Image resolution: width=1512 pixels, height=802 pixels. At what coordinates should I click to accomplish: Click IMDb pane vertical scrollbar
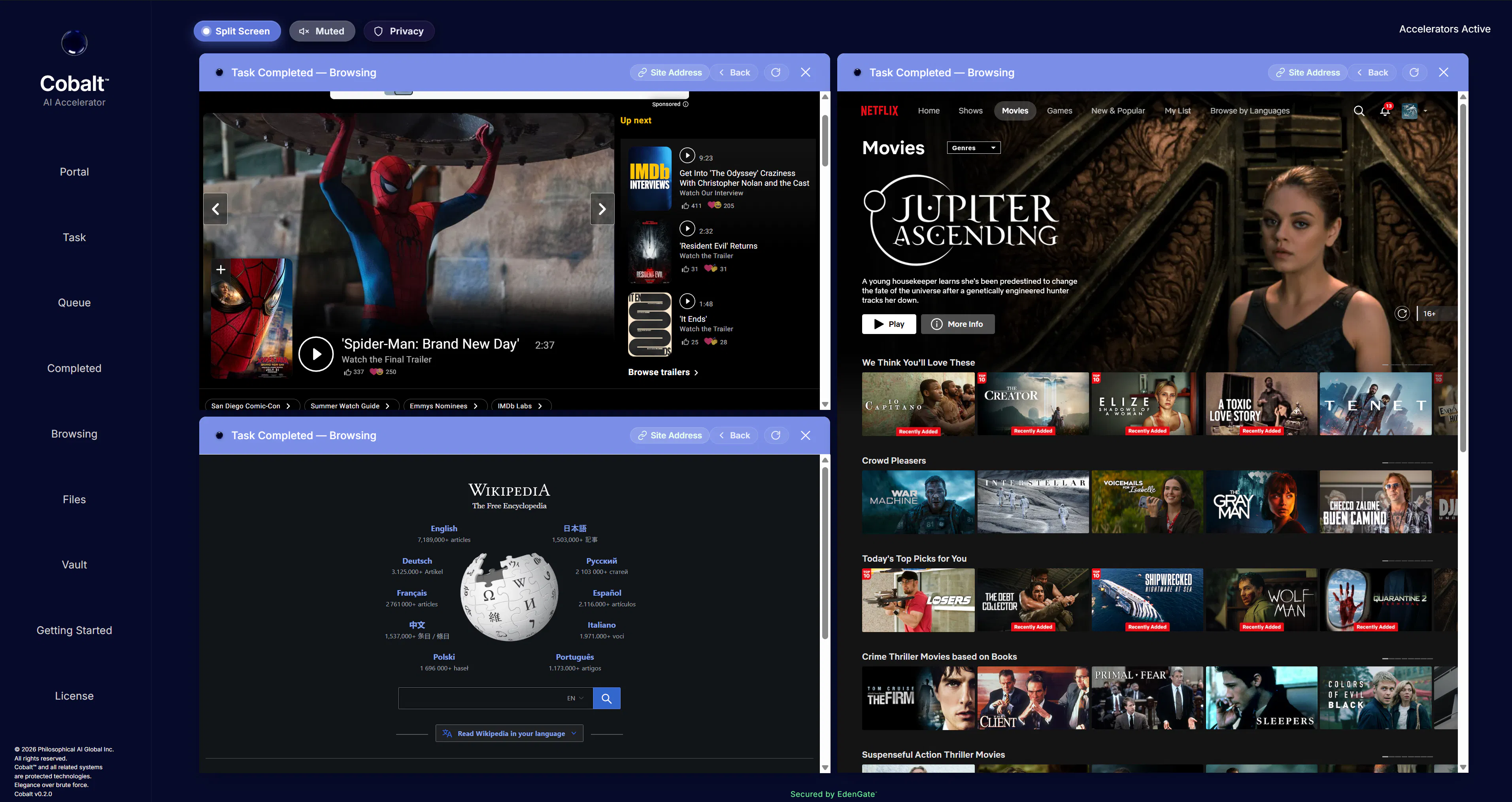(x=825, y=141)
